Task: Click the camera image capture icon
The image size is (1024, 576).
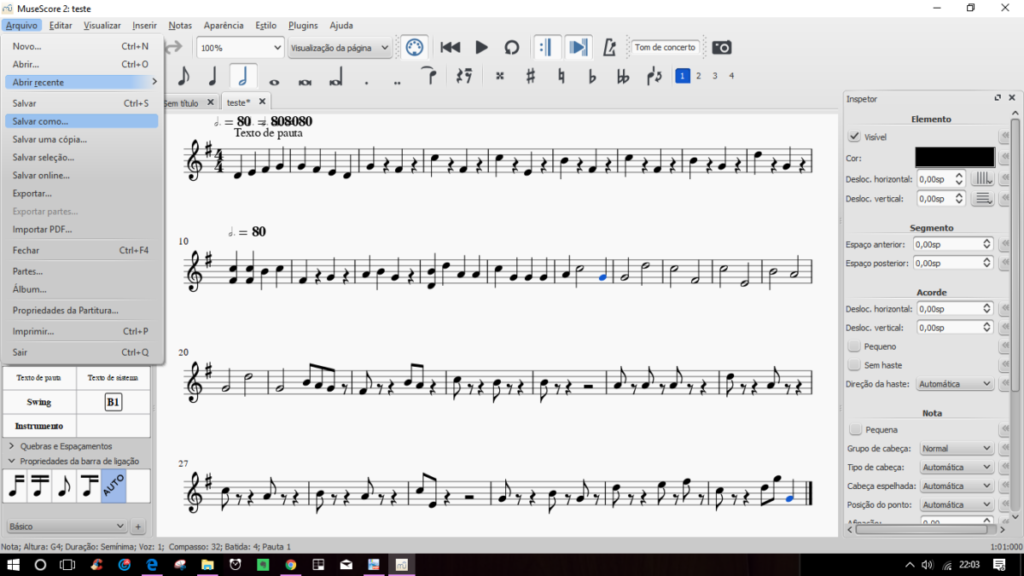Action: [x=721, y=47]
